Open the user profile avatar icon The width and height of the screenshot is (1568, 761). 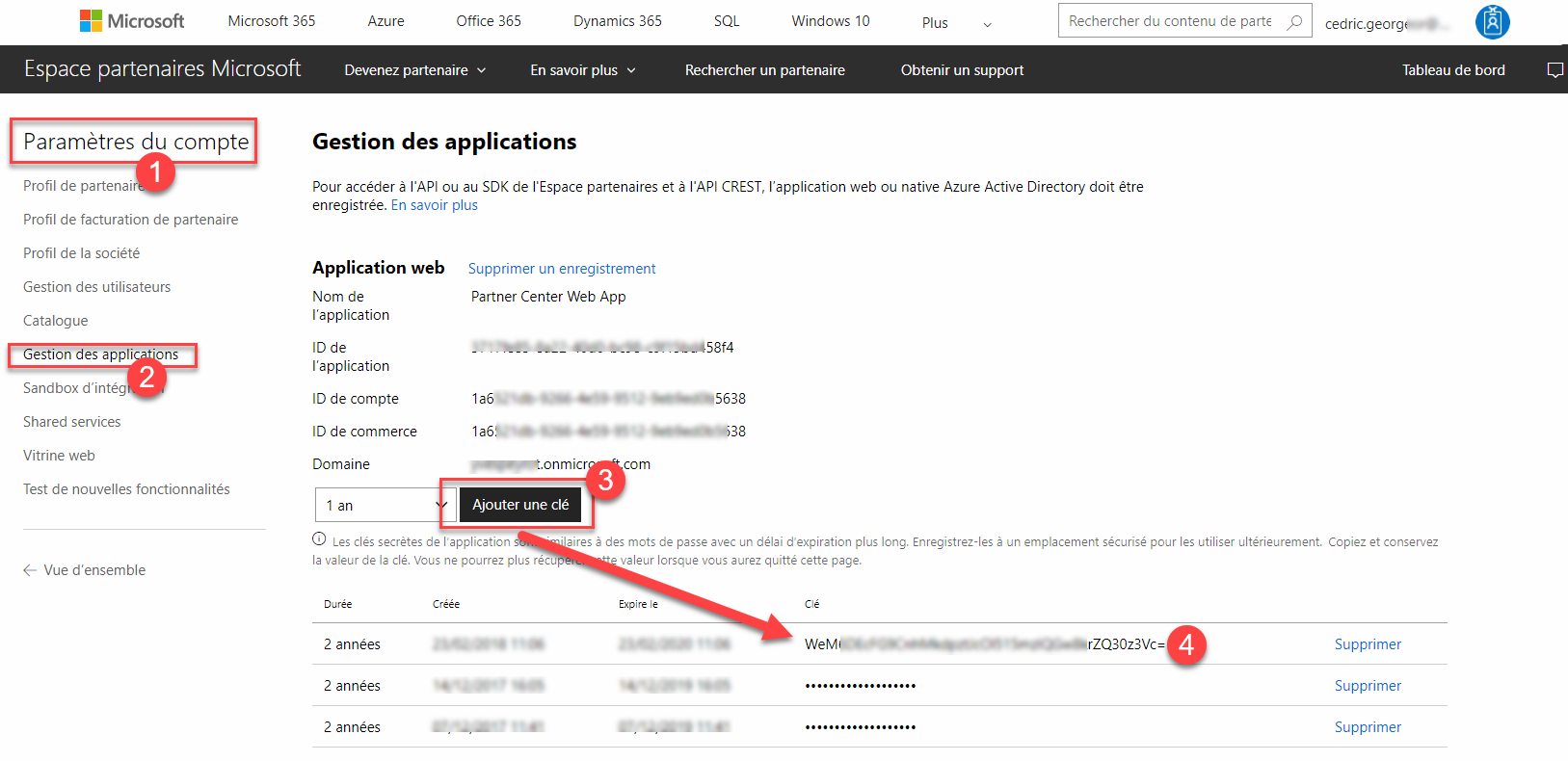[x=1492, y=21]
